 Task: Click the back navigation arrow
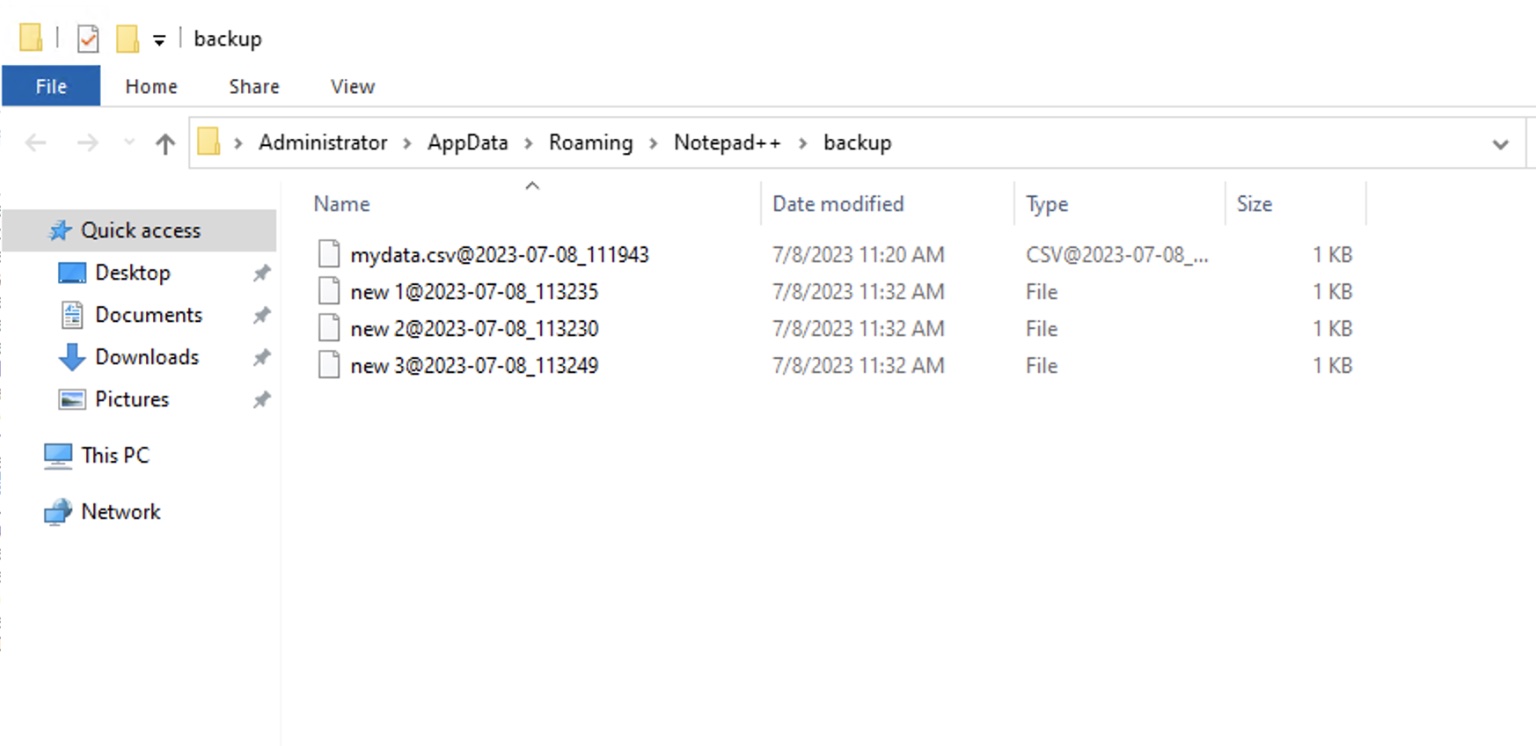[x=36, y=143]
